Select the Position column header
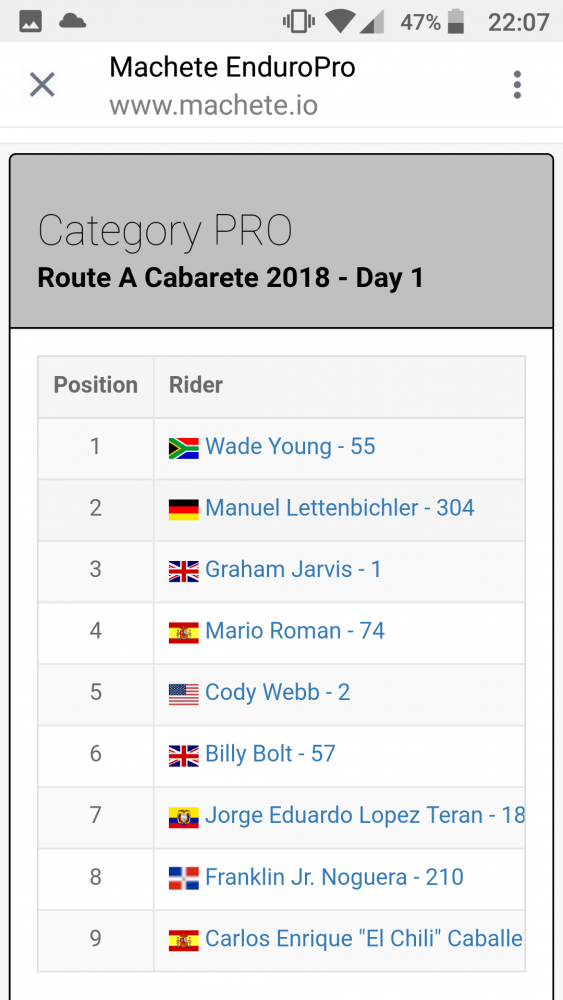The width and height of the screenshot is (563, 1000). tap(96, 385)
